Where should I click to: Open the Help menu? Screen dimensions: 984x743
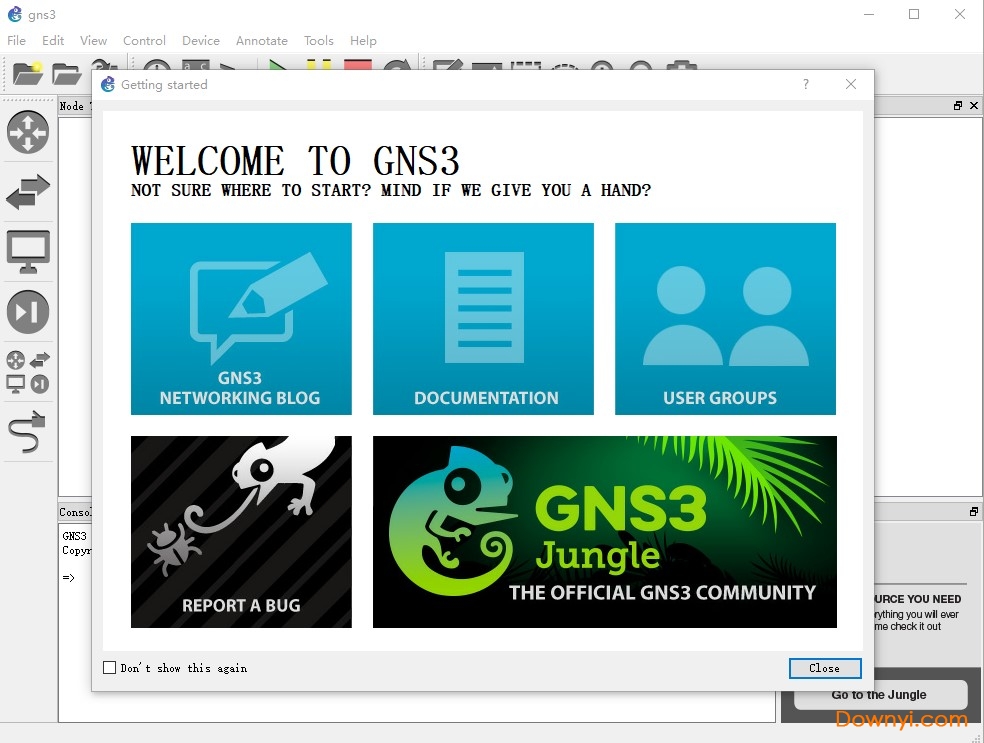tap(363, 41)
